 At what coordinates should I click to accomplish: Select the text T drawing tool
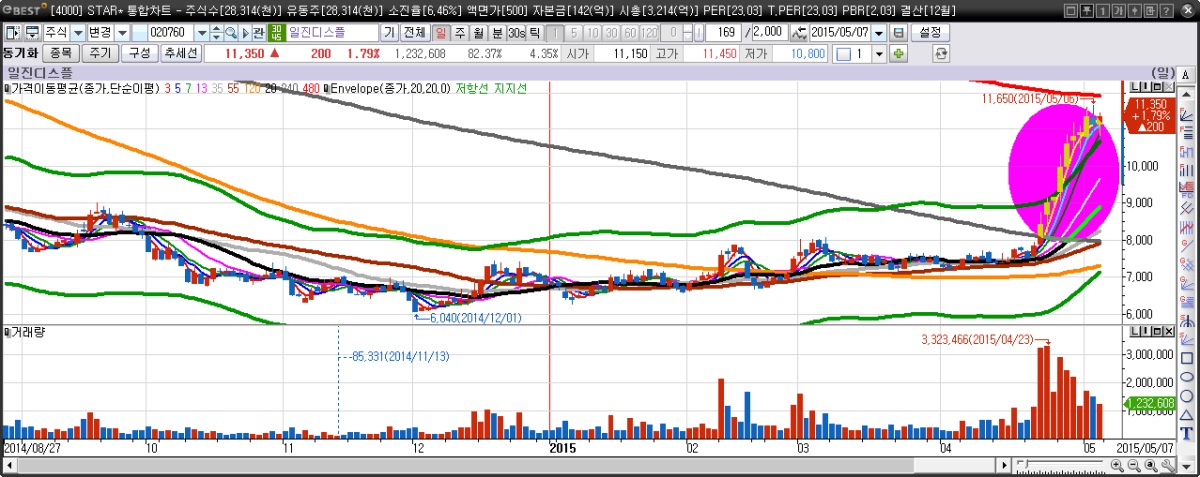click(x=1187, y=433)
